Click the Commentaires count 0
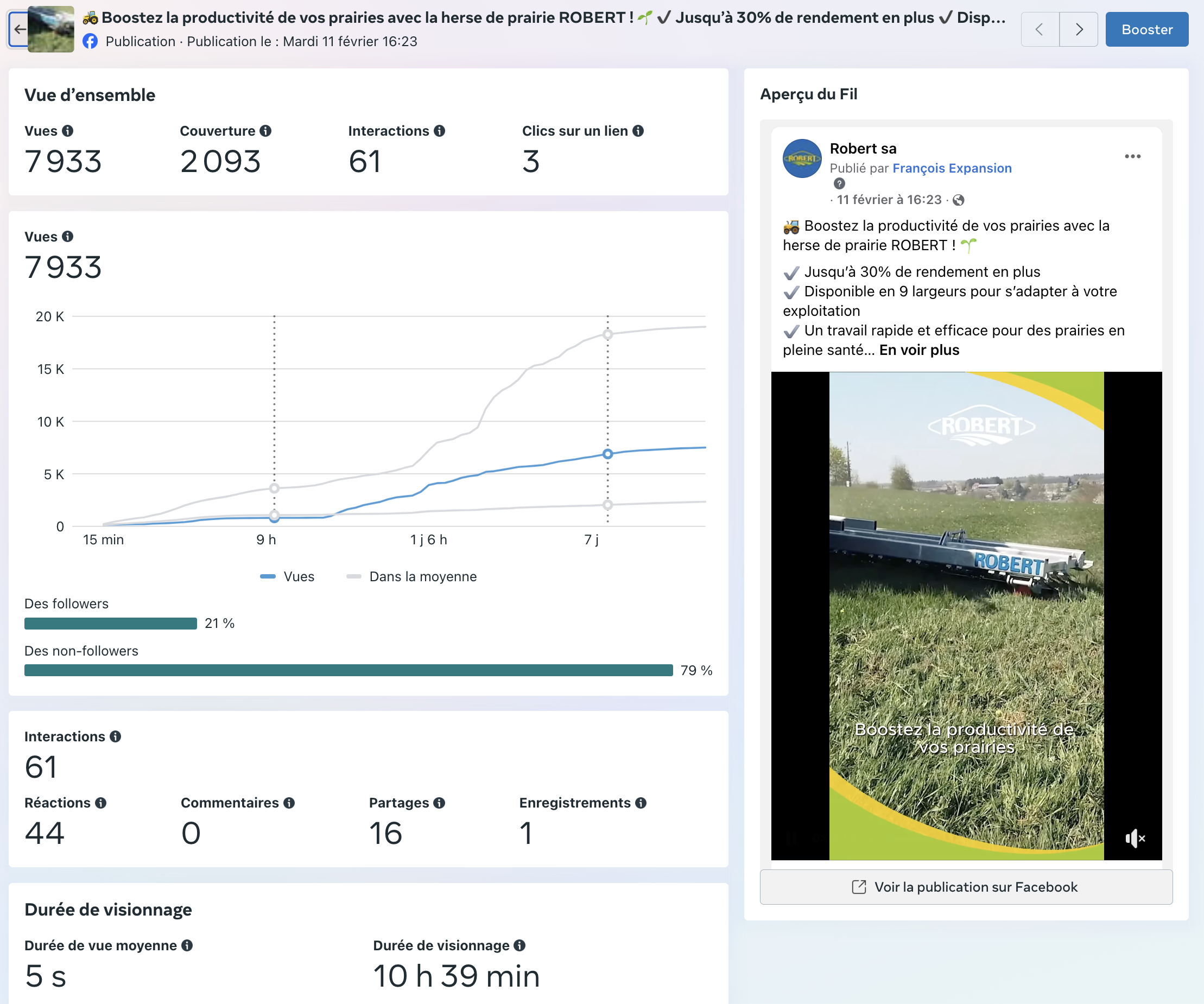1204x1004 pixels. click(191, 833)
